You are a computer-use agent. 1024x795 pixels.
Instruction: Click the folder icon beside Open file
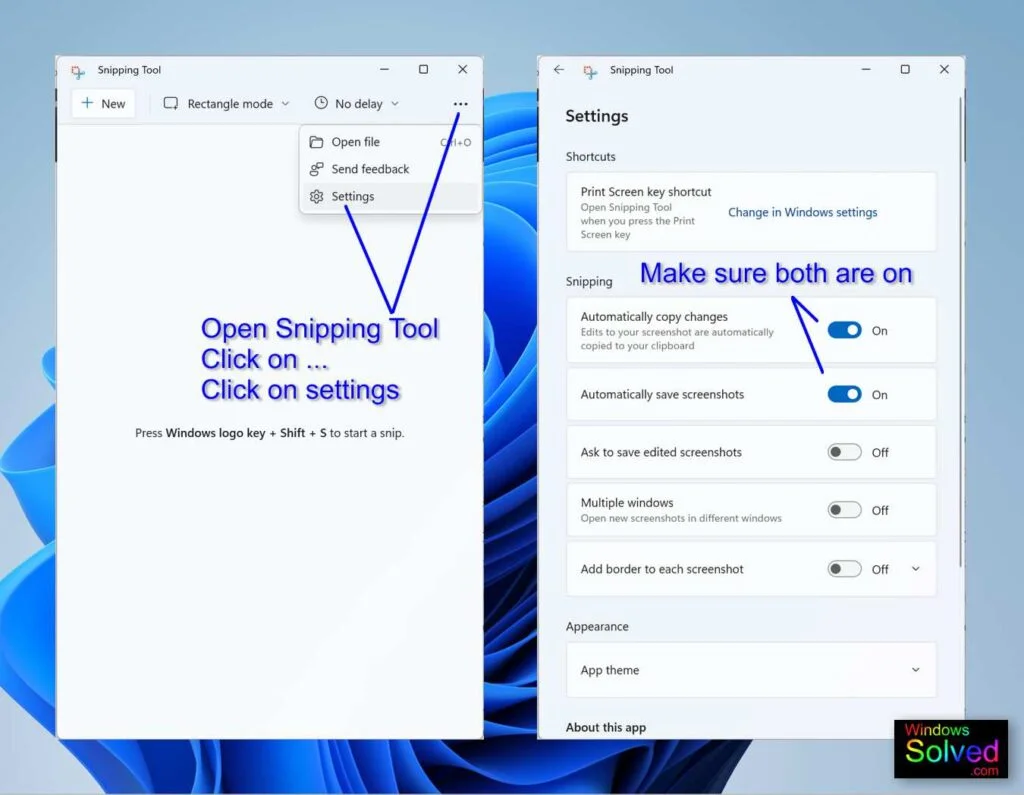(x=317, y=142)
